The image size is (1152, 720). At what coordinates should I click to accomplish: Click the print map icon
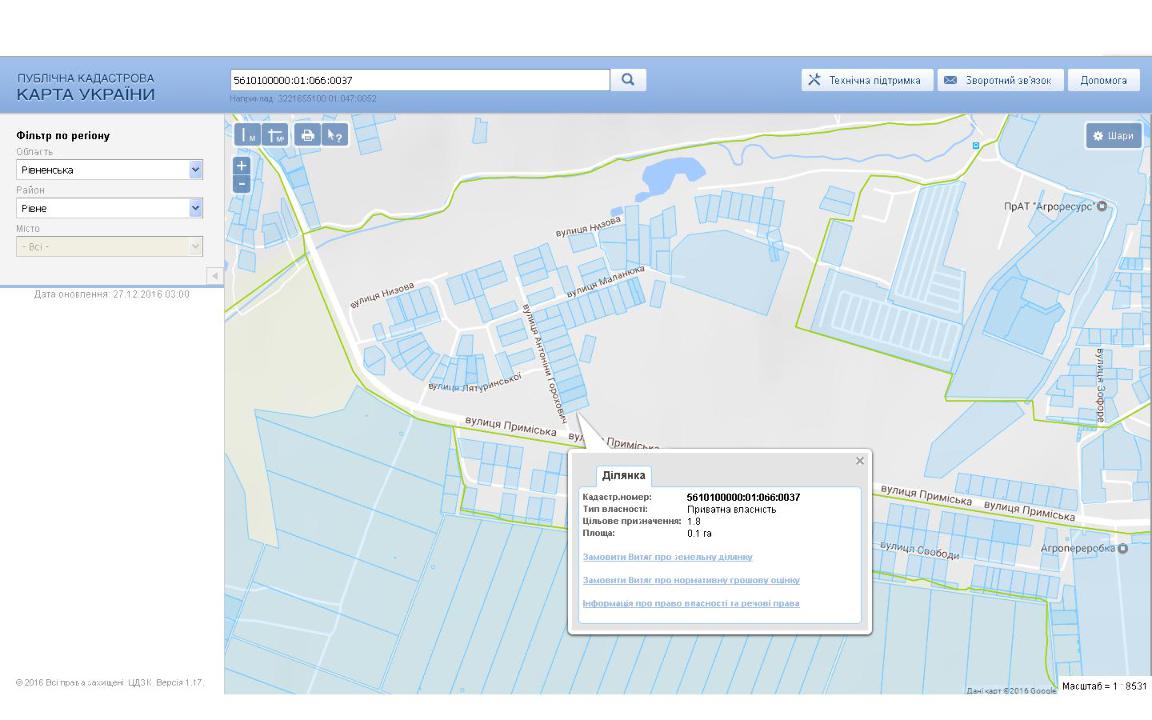(x=307, y=135)
